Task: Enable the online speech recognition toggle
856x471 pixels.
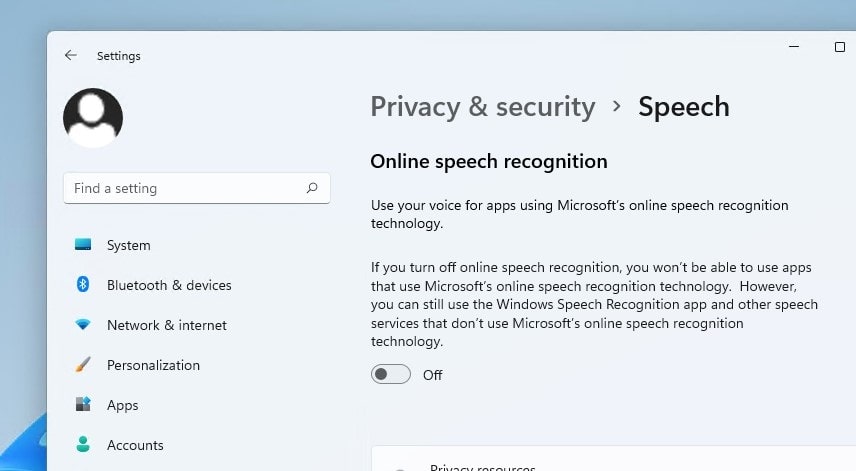Action: coord(391,375)
